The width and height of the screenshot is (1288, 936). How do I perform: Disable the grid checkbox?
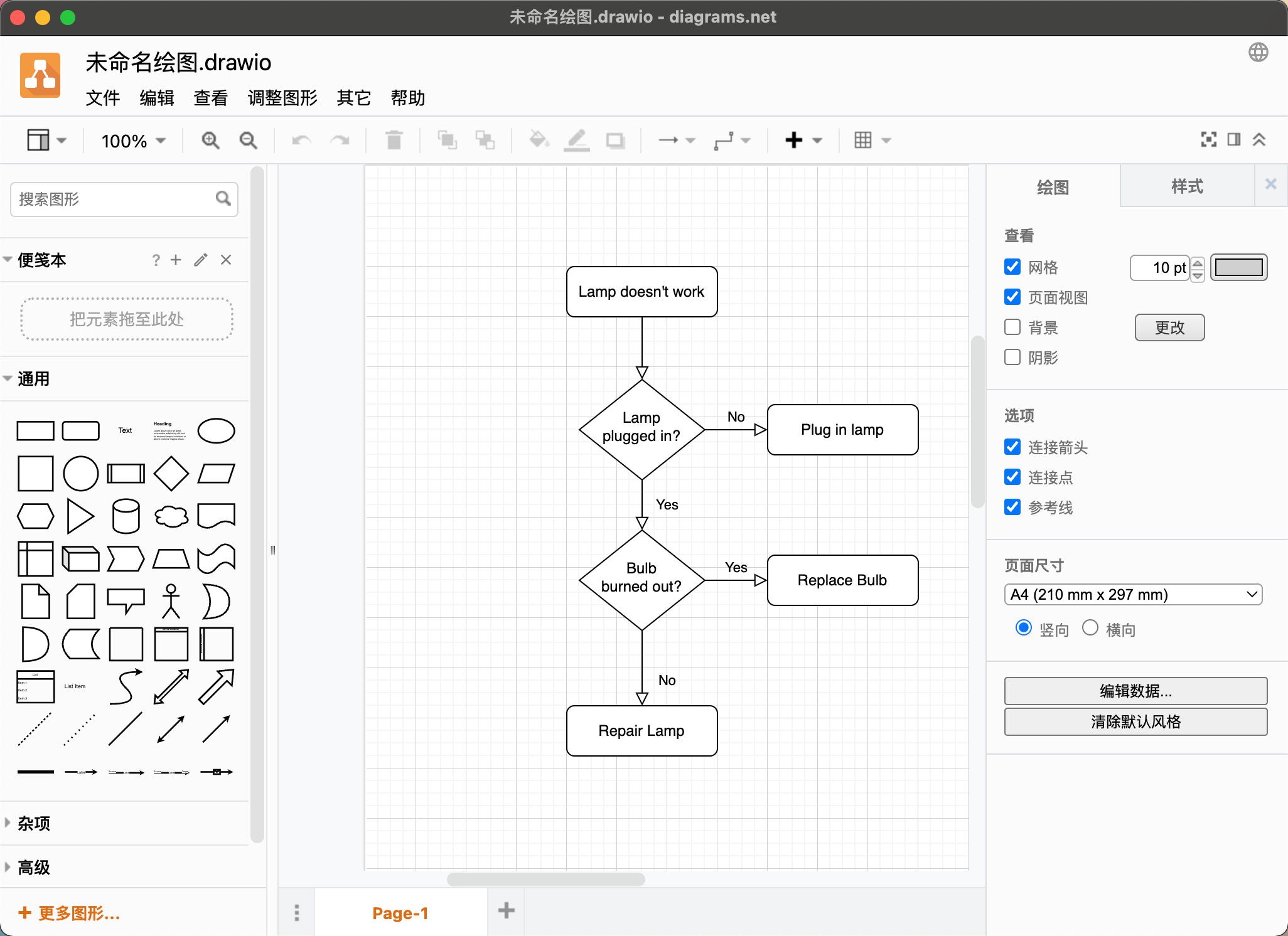[x=1012, y=267]
